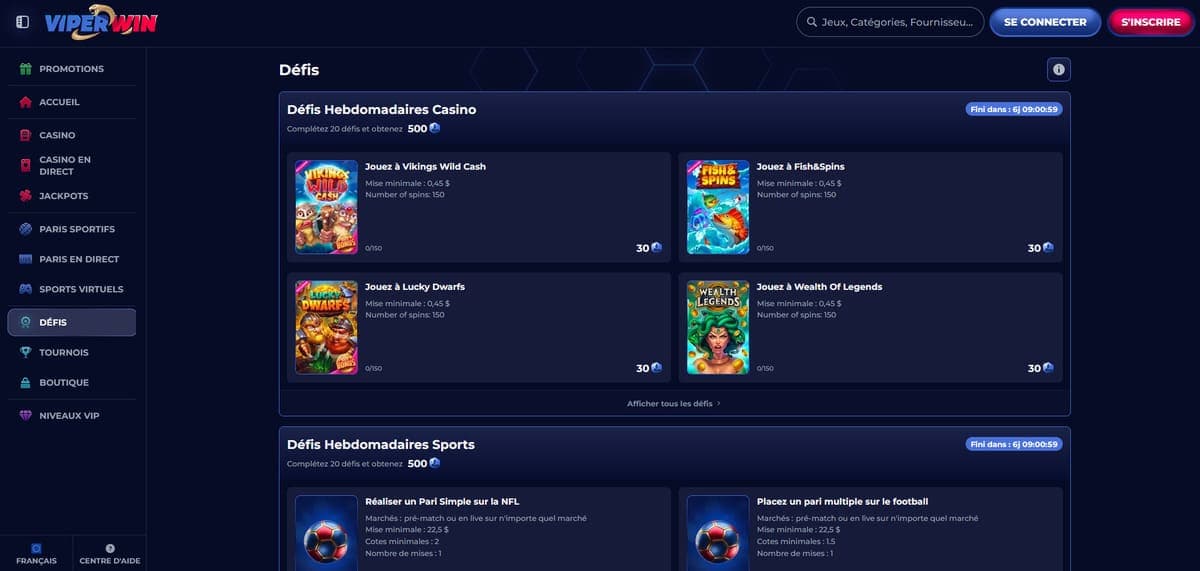Open the Boutique section

point(72,382)
